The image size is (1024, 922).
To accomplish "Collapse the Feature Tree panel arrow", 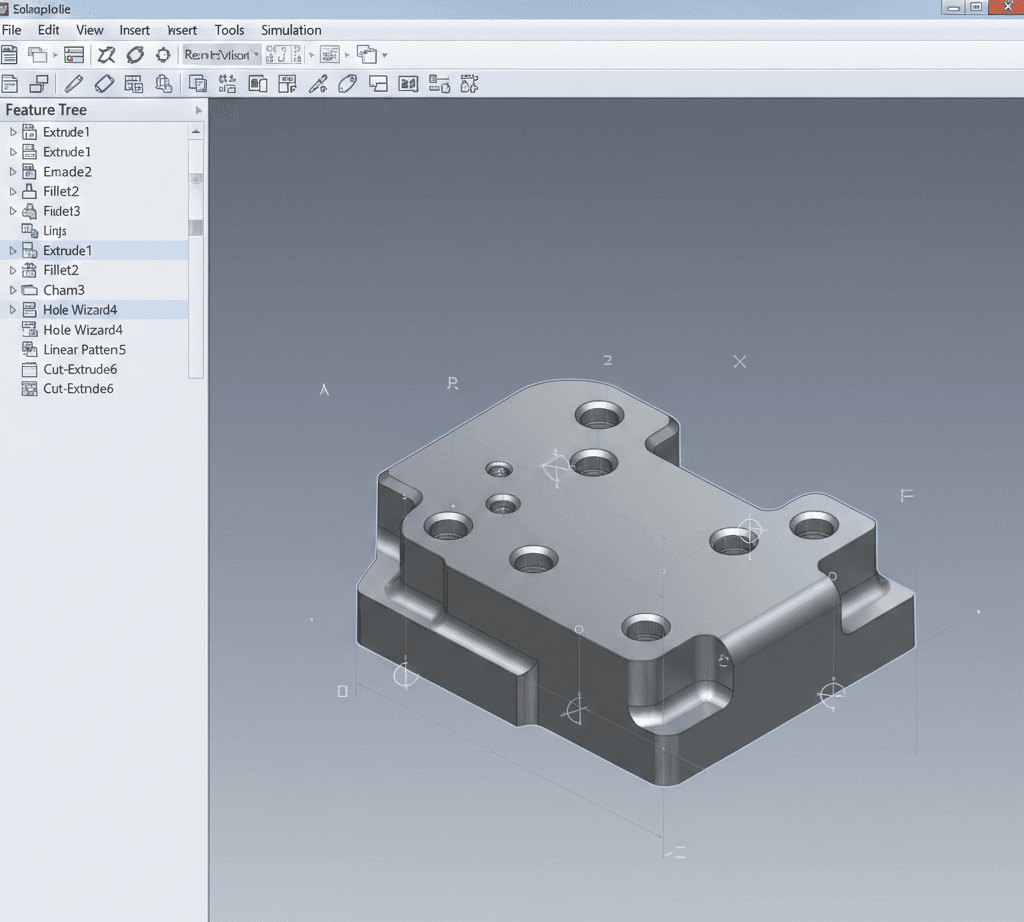I will [198, 110].
